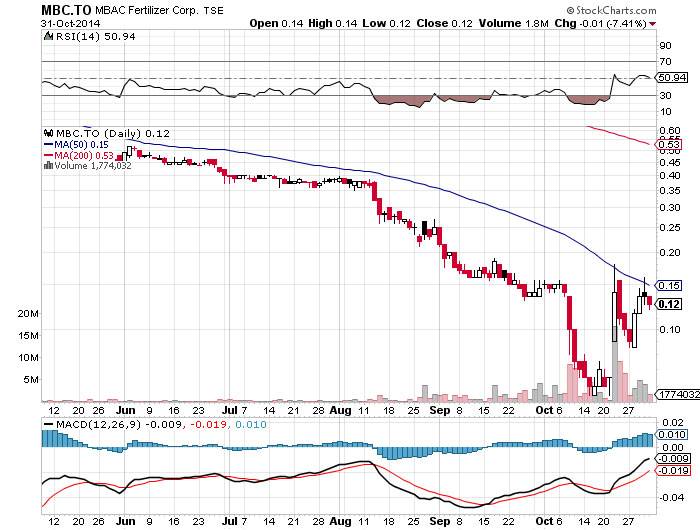Screen dimensions: 700x530
Task: Click the MACD(12,26,9) legend line icon
Action: tap(47, 424)
